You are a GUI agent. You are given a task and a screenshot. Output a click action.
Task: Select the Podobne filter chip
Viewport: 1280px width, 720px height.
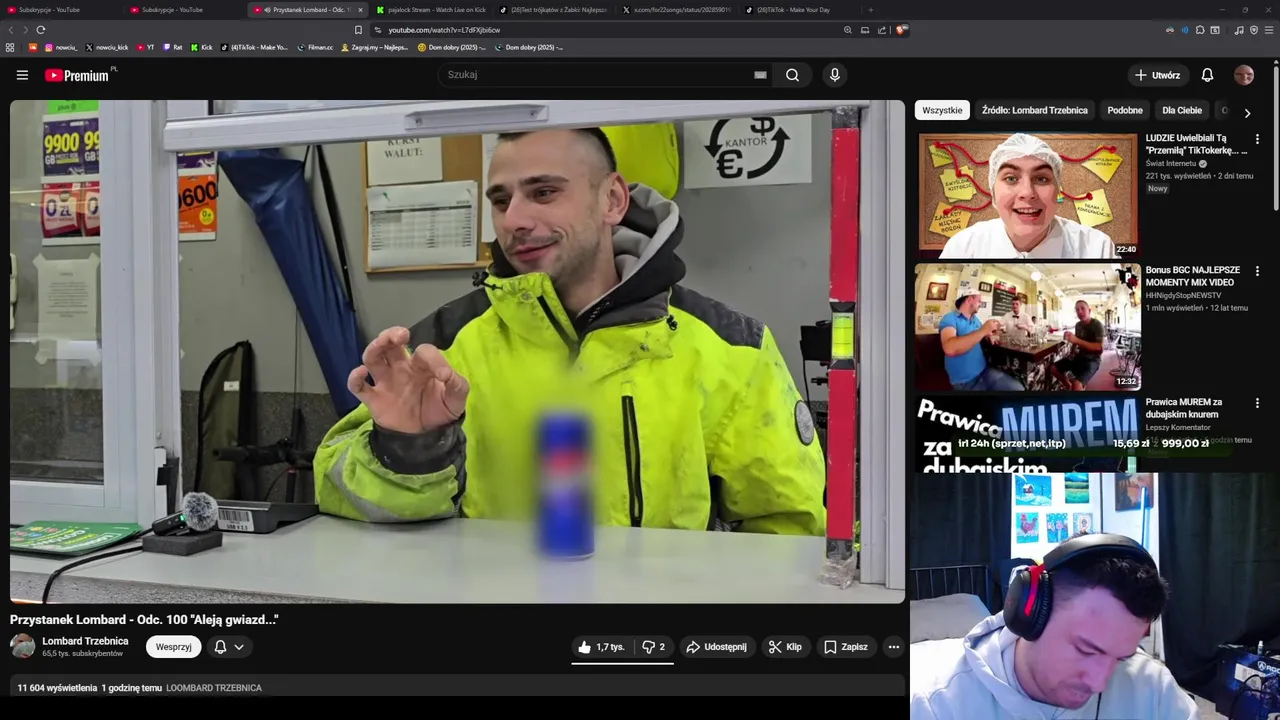click(1125, 110)
